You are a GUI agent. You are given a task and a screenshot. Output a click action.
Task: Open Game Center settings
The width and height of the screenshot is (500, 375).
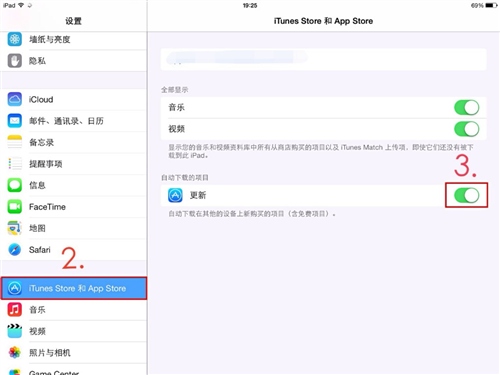73,369
